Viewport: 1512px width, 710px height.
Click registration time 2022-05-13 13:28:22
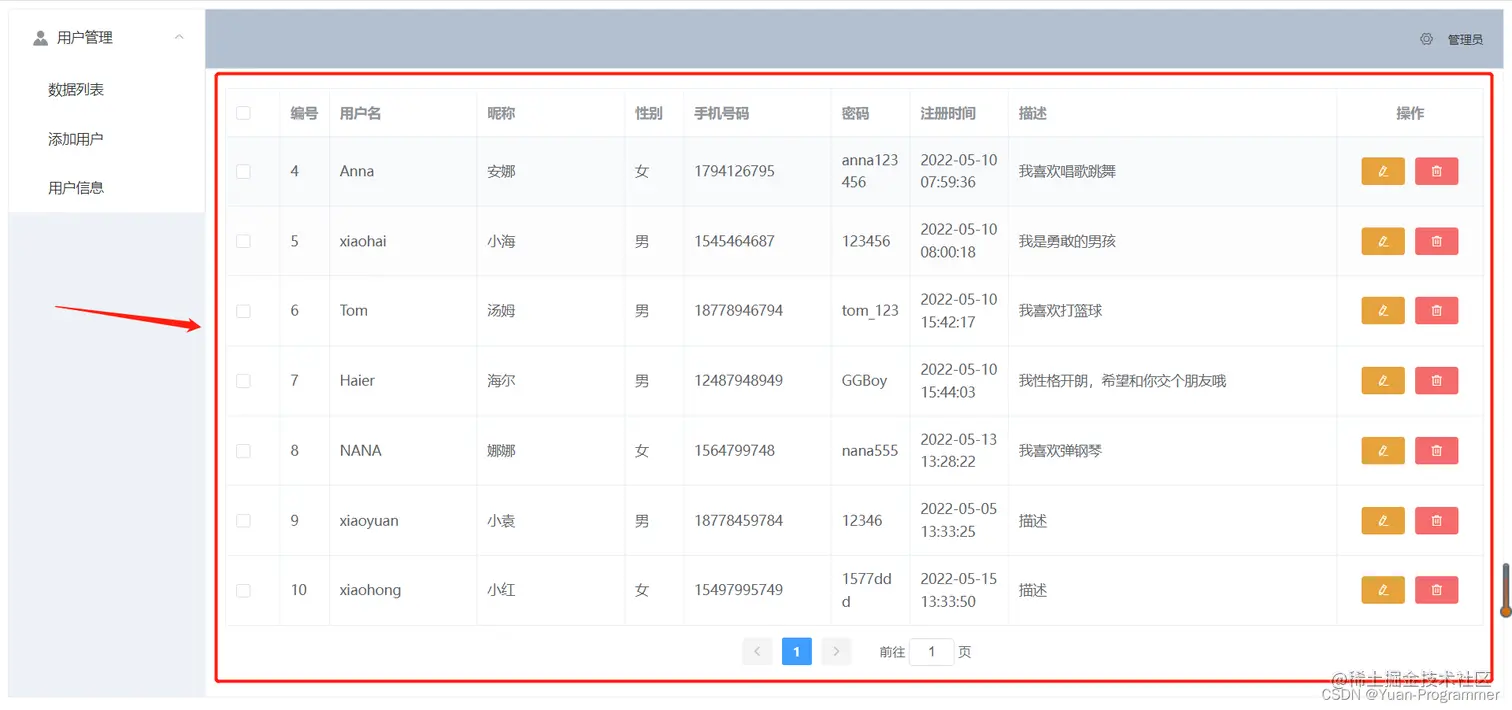pyautogui.click(x=959, y=451)
